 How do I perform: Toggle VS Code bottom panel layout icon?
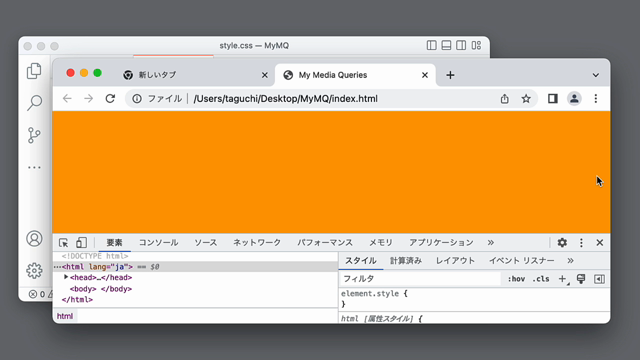(x=446, y=45)
